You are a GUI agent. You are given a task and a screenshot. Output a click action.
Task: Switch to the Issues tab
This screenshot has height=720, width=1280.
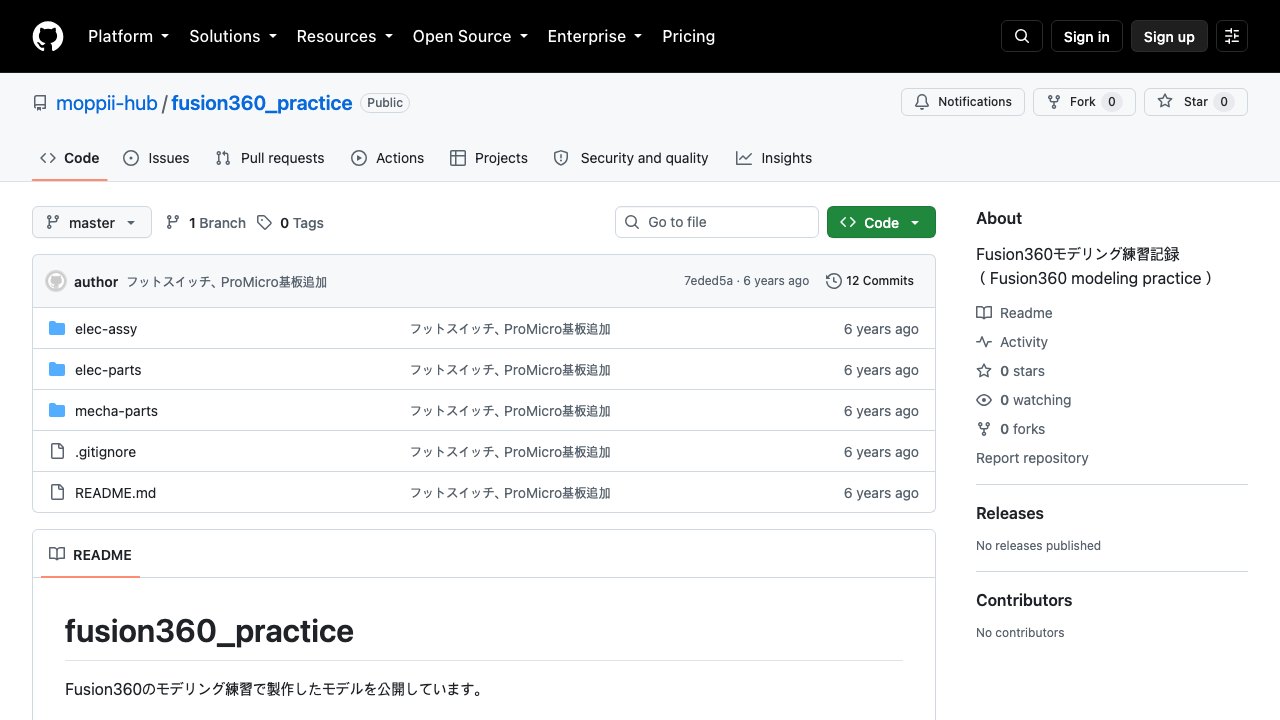click(x=156, y=158)
